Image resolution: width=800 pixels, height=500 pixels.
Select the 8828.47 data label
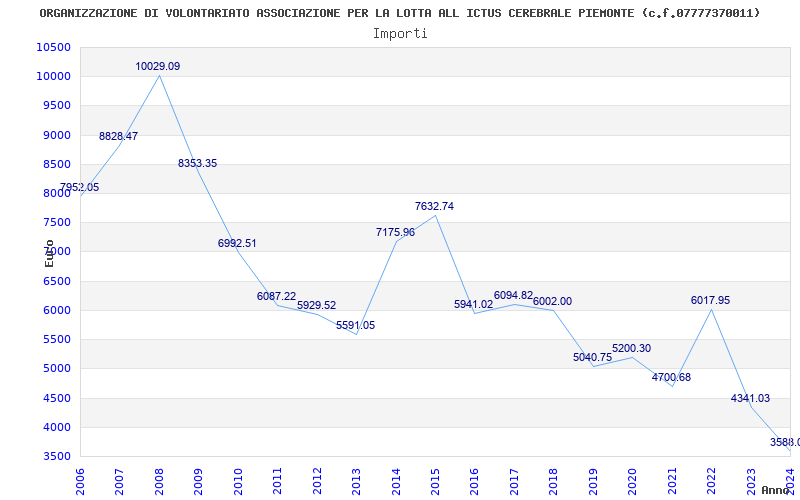[x=118, y=136]
